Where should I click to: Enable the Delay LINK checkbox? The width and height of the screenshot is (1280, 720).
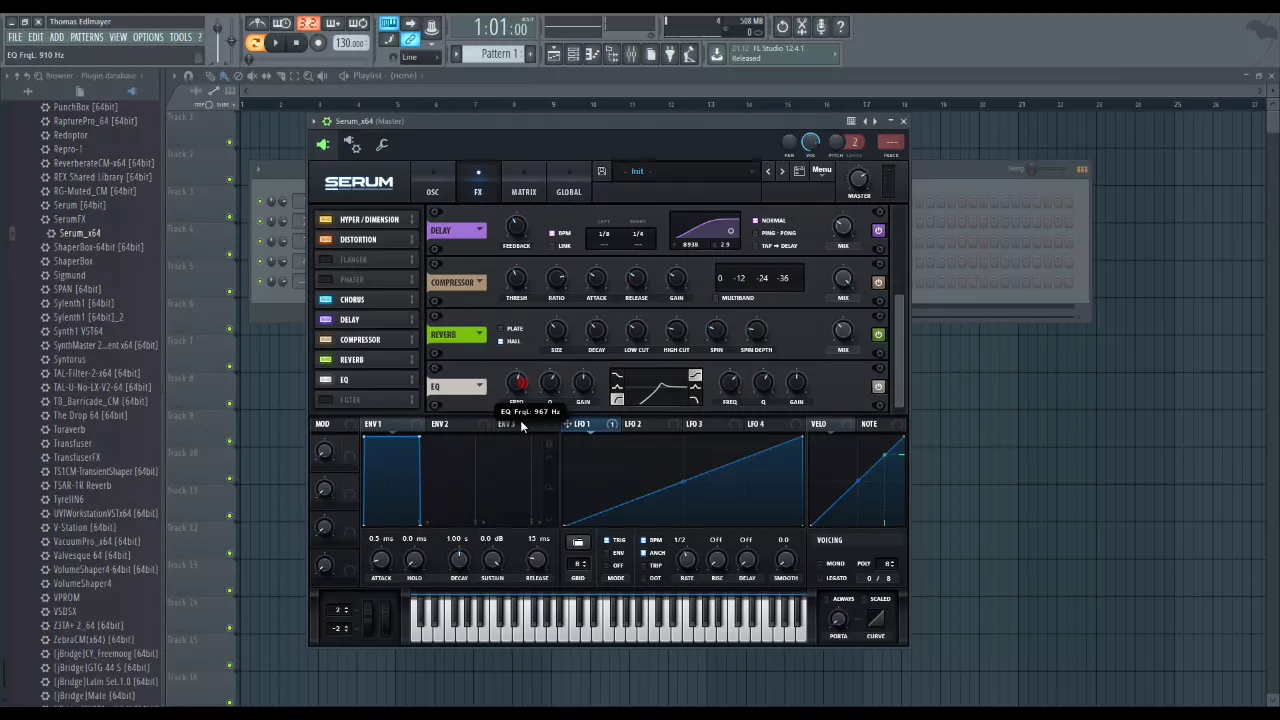coord(551,245)
